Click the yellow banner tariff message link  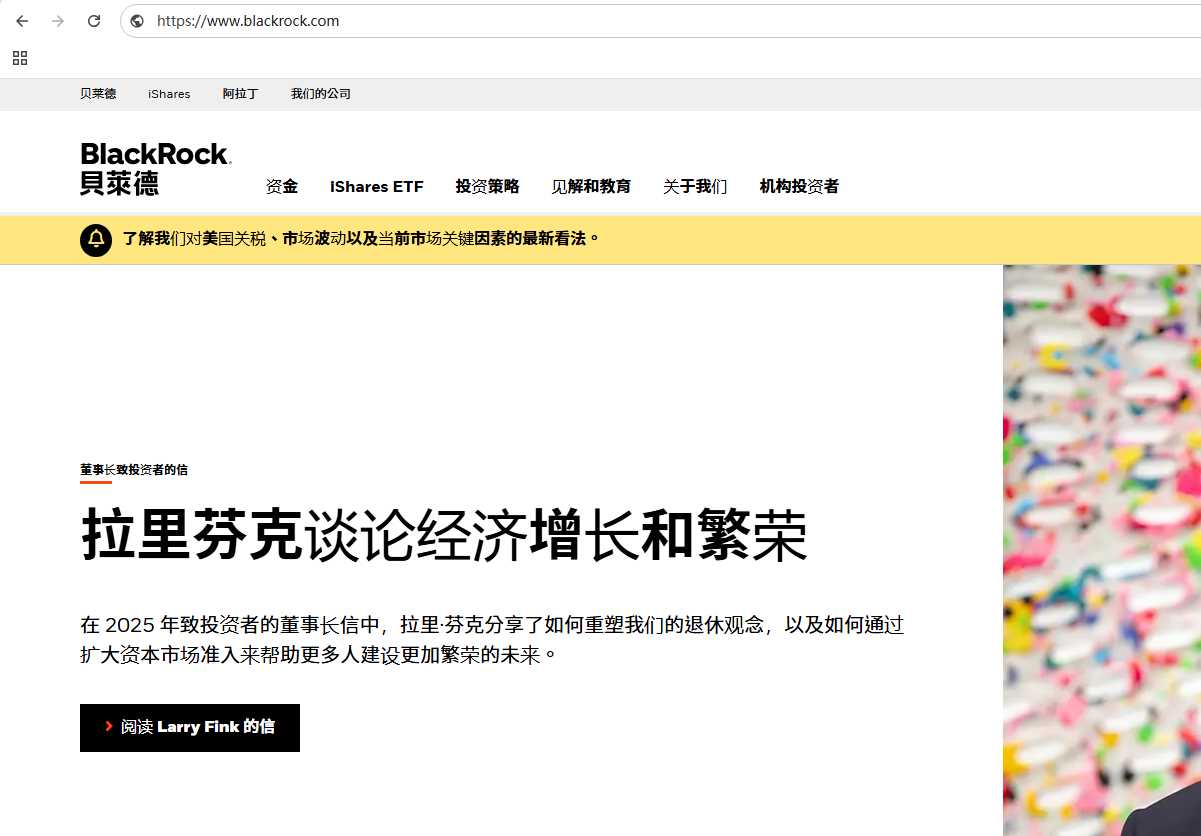point(361,239)
